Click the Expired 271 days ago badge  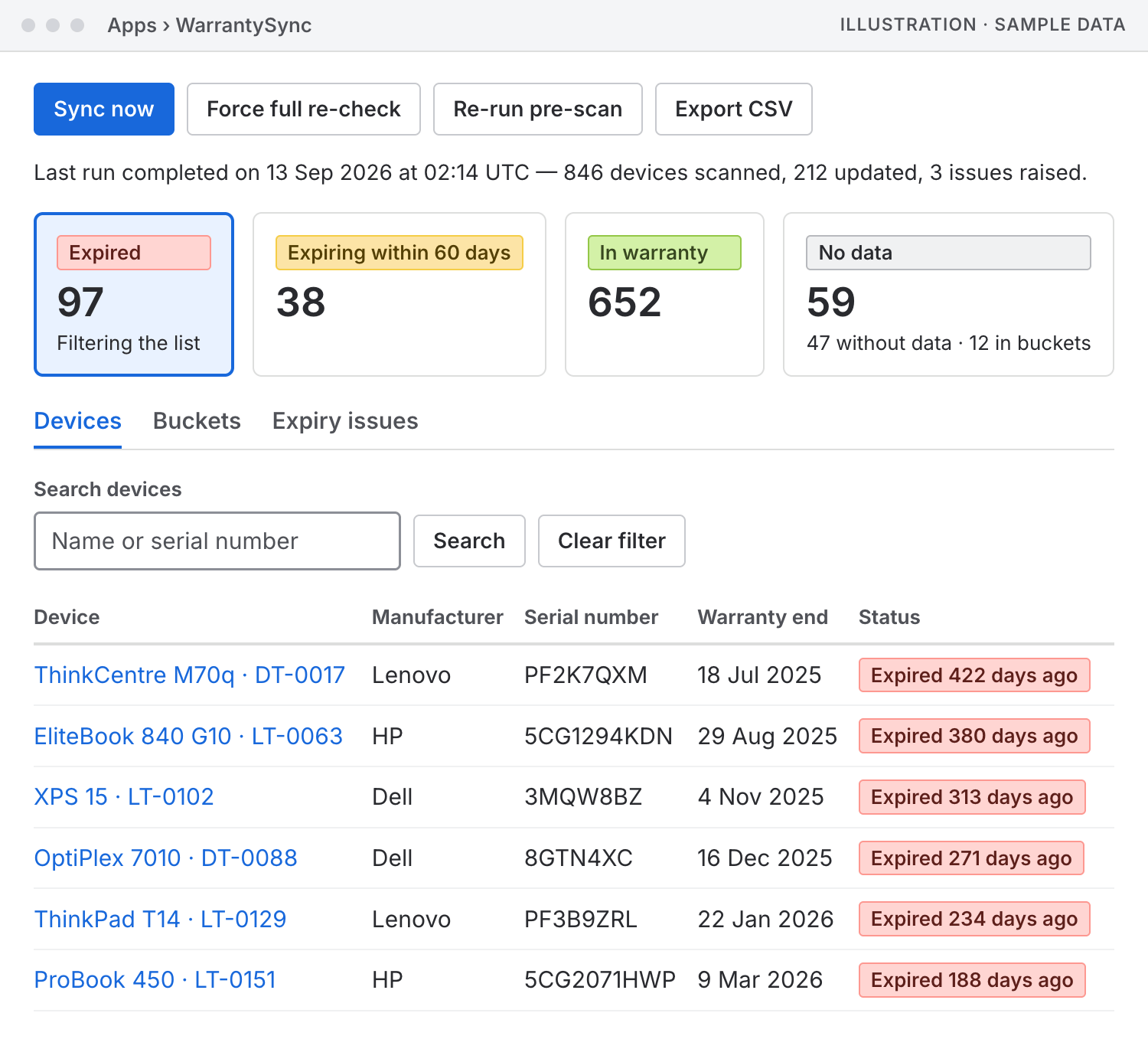click(x=971, y=858)
